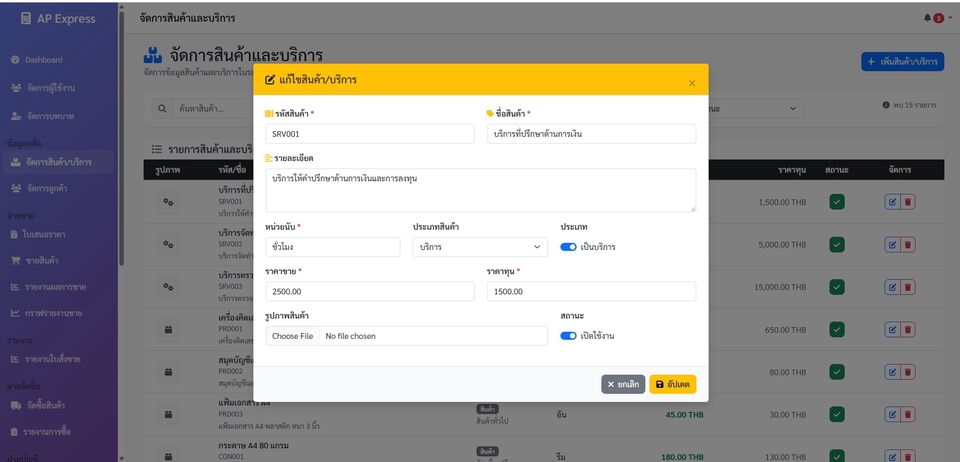Delete the 5,000.00 THB row
This screenshot has width=960, height=462.
[908, 245]
